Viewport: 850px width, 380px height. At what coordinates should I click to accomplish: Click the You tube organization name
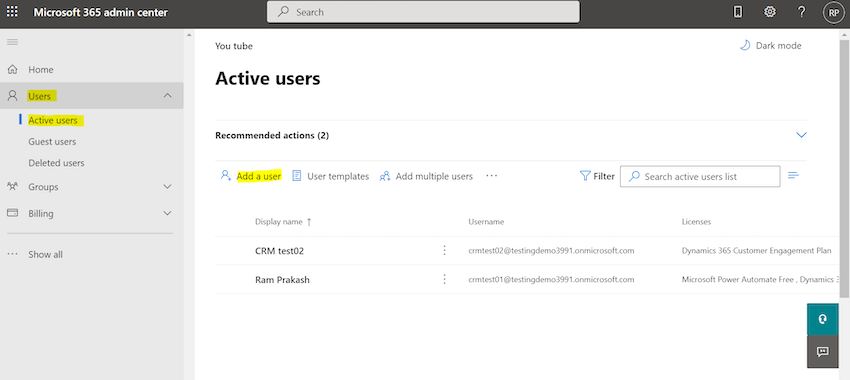point(234,46)
